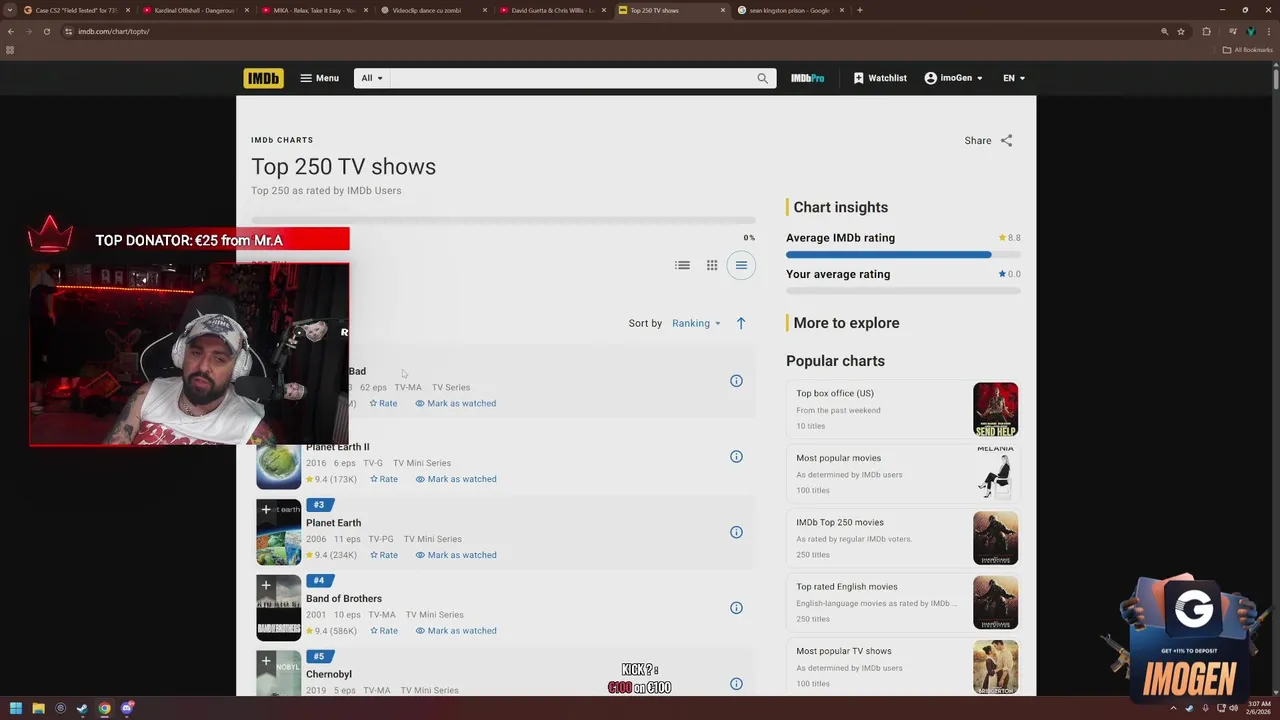Screen dimensions: 1280x720
Task: Click the Your average rating bar
Action: pos(903,291)
